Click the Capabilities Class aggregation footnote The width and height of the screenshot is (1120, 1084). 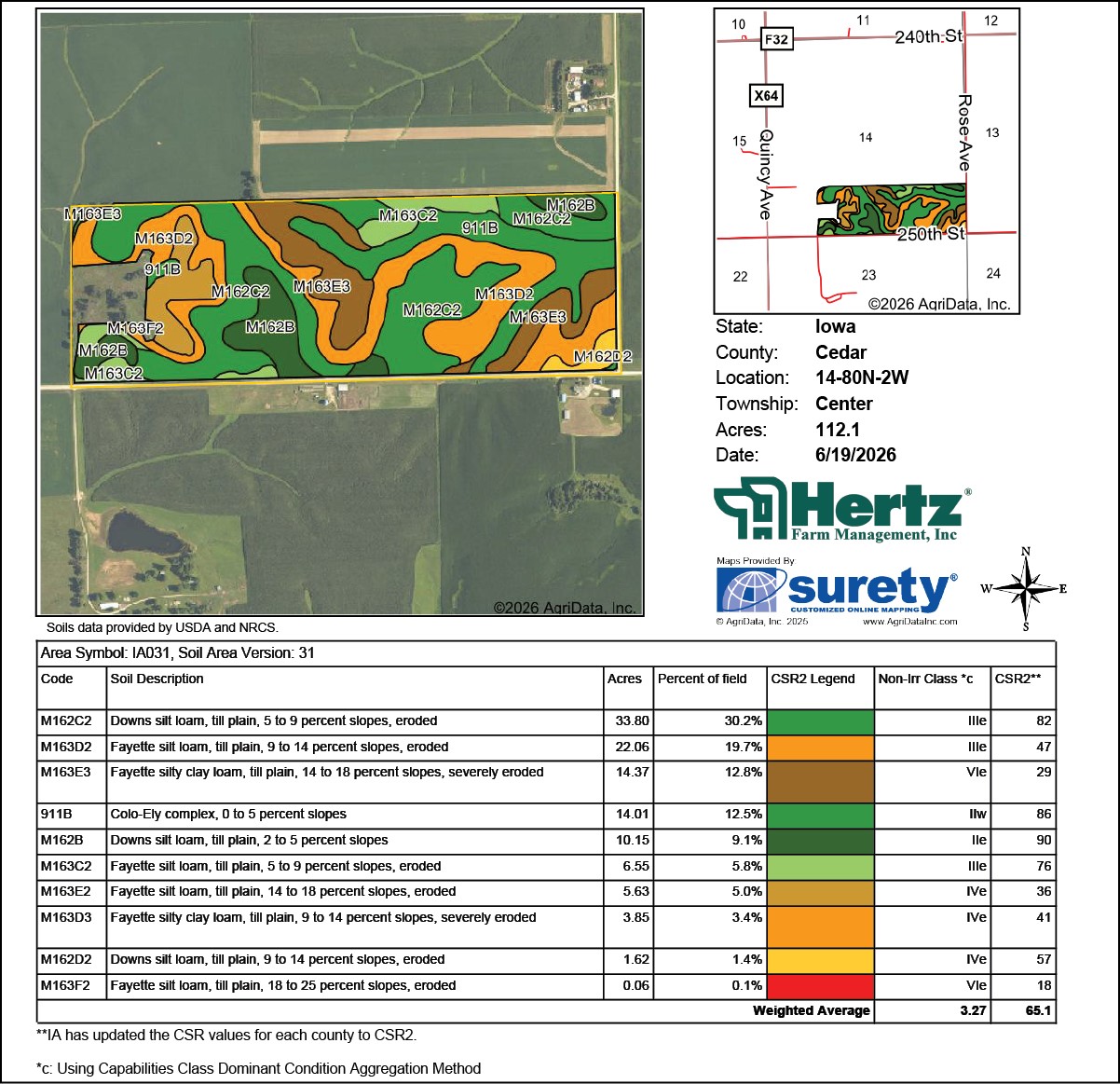point(259,1069)
